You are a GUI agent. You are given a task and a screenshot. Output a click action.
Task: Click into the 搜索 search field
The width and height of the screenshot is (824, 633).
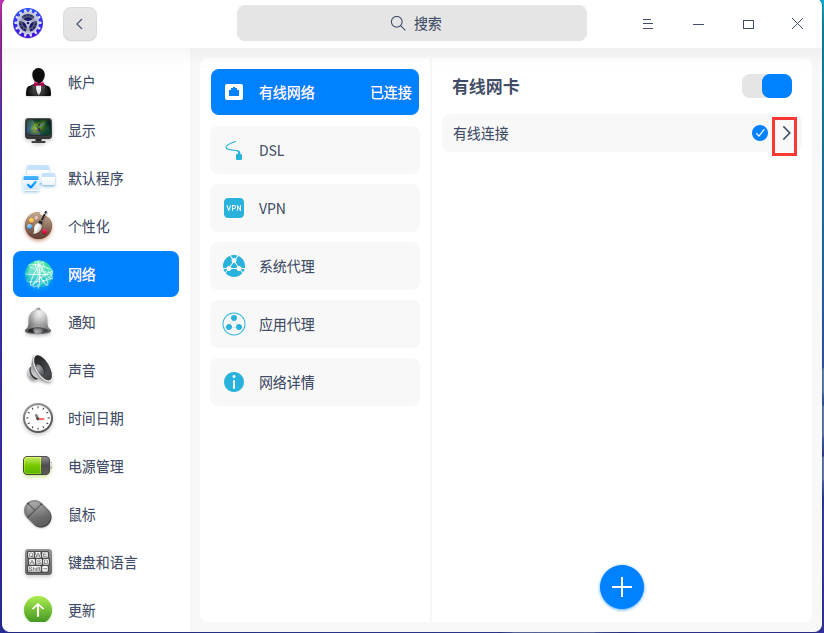click(411, 23)
